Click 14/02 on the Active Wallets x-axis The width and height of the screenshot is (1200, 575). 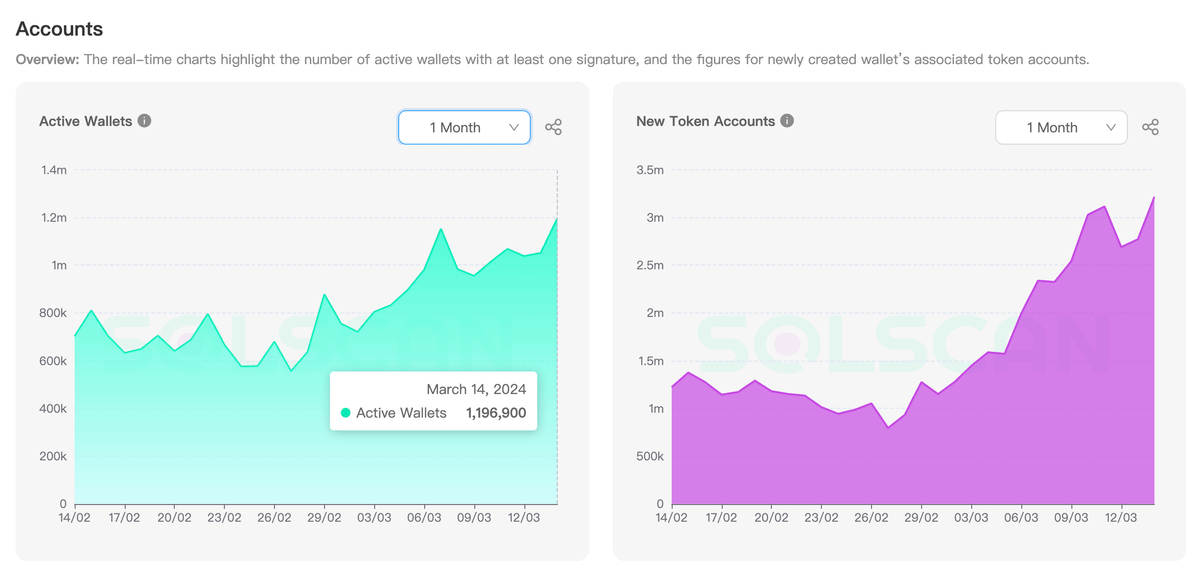coord(75,518)
